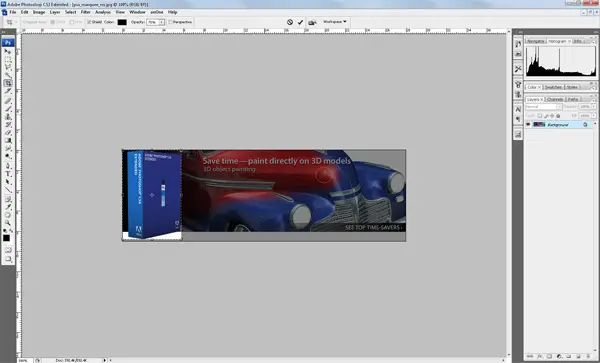Select the Zoom magnifier tool

(x=8, y=223)
